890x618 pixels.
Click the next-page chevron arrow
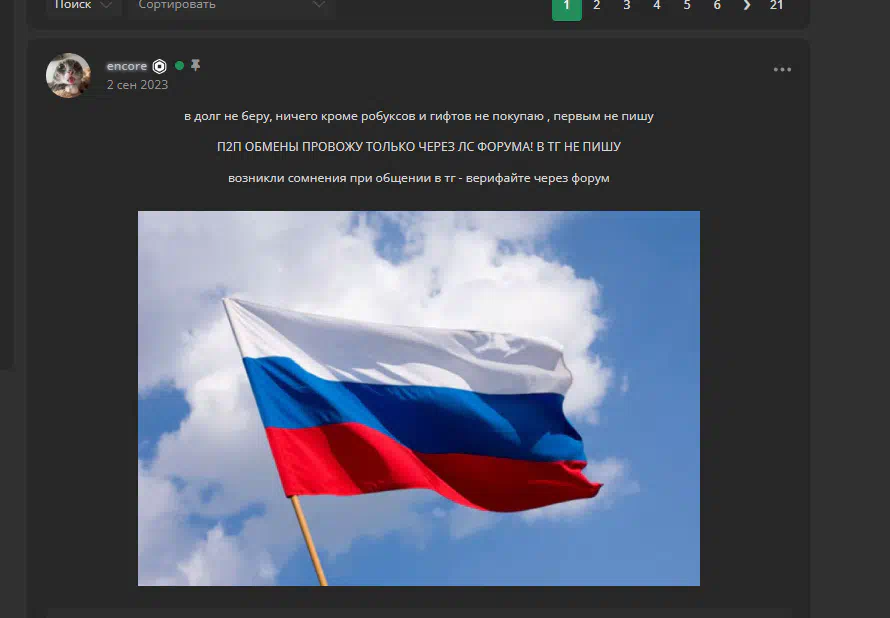pos(747,6)
